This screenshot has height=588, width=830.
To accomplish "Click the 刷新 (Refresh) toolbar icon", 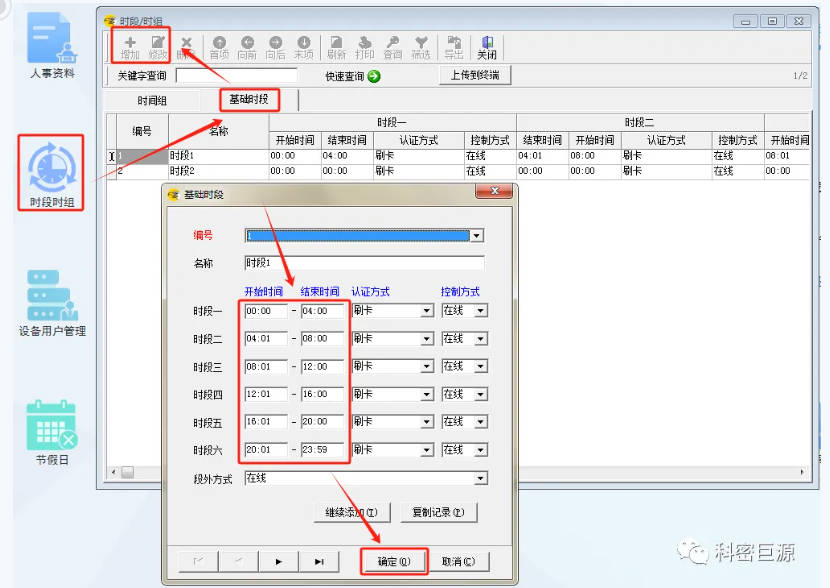I will [336, 47].
